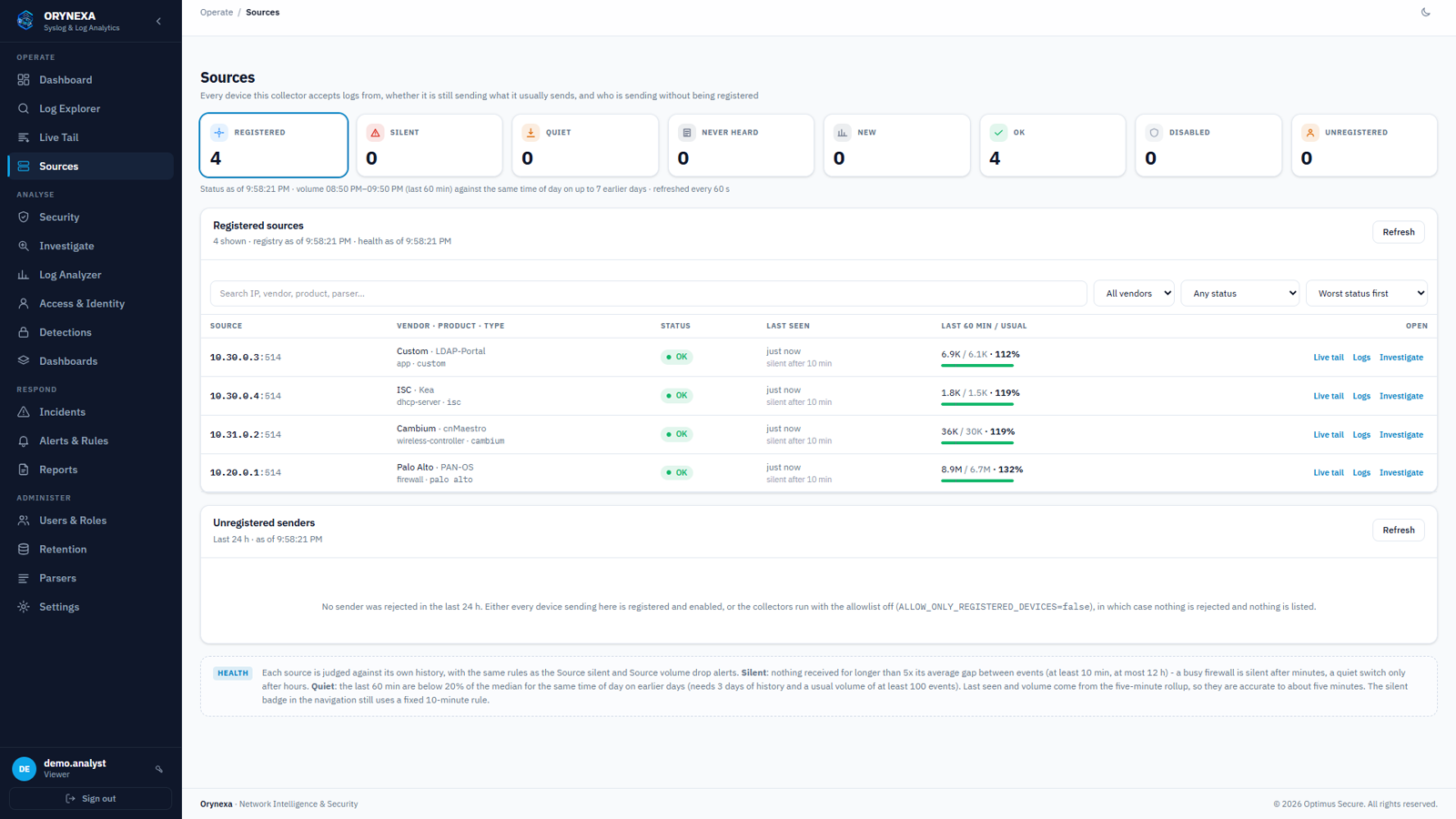The width and height of the screenshot is (1456, 819).
Task: Click the Log Analyzer bar chart icon
Action: tap(24, 275)
